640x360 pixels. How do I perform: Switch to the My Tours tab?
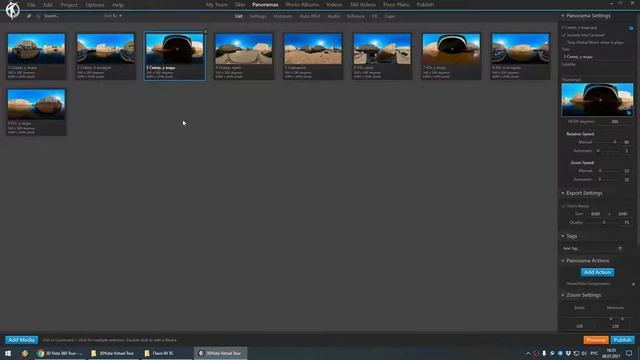pyautogui.click(x=217, y=5)
